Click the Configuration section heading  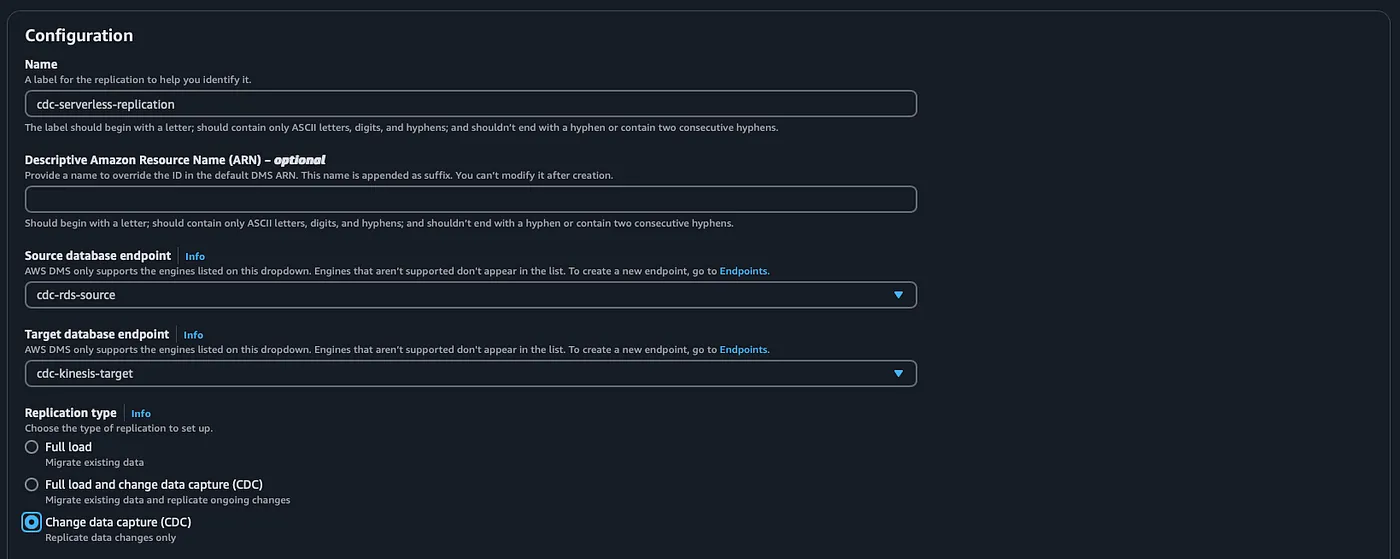click(x=79, y=35)
